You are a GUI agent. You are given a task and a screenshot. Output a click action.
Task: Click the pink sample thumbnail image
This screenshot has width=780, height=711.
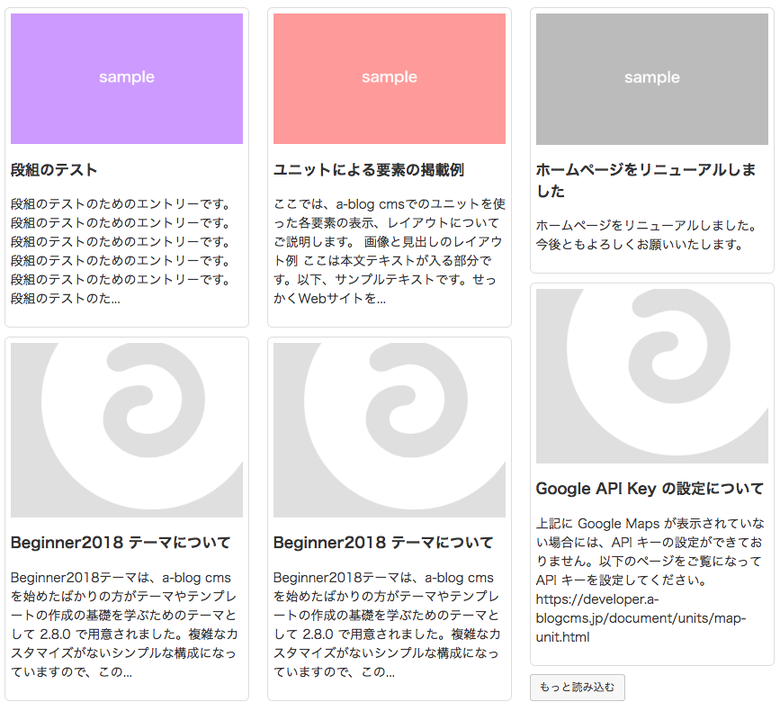pyautogui.click(x=389, y=78)
